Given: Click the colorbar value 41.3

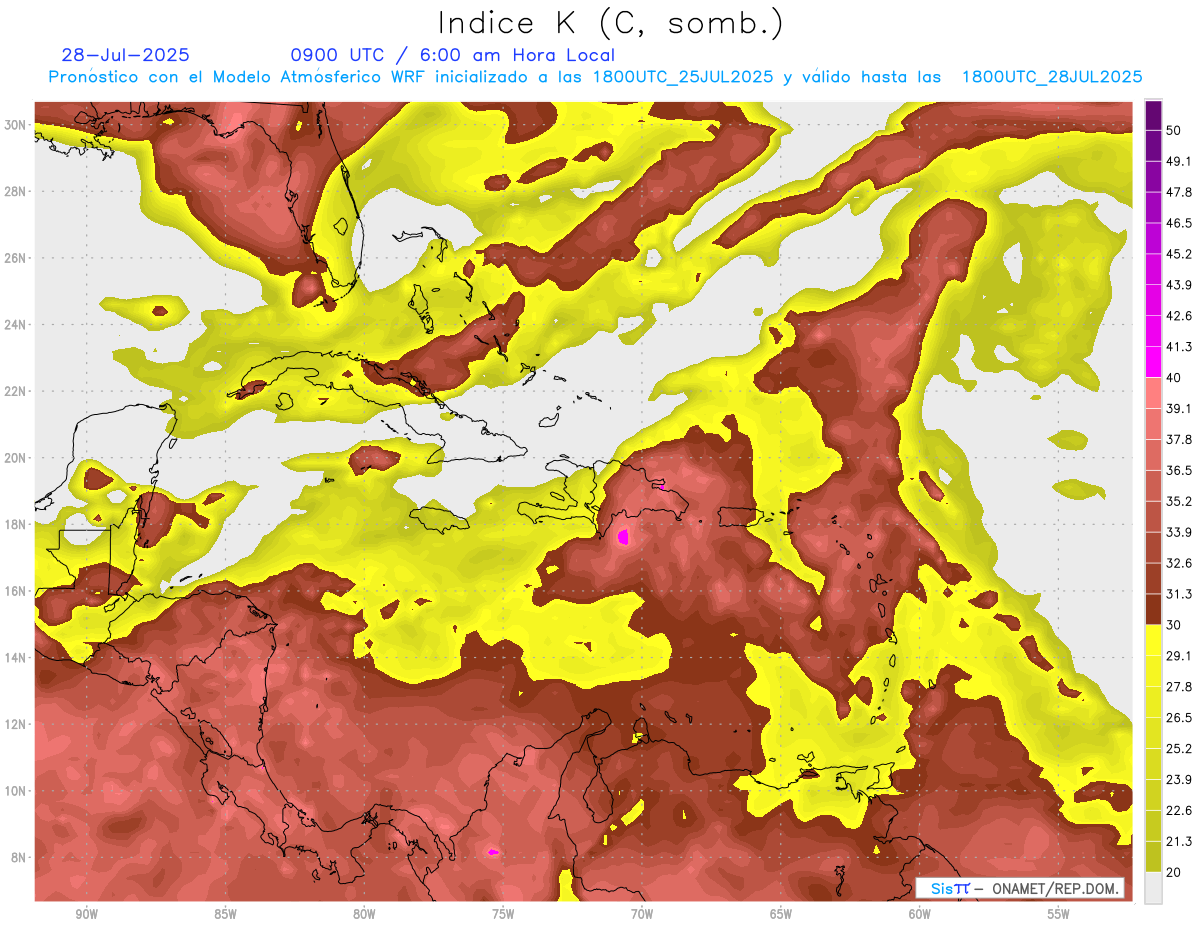Looking at the screenshot, I should click(x=1179, y=347).
